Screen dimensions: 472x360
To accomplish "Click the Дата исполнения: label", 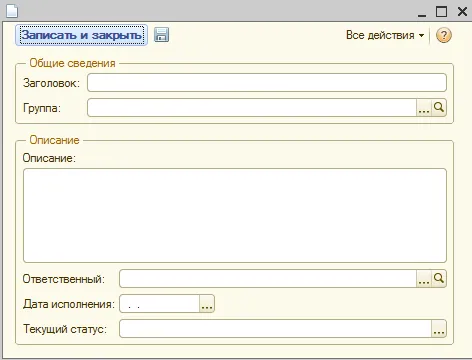I will [69, 304].
